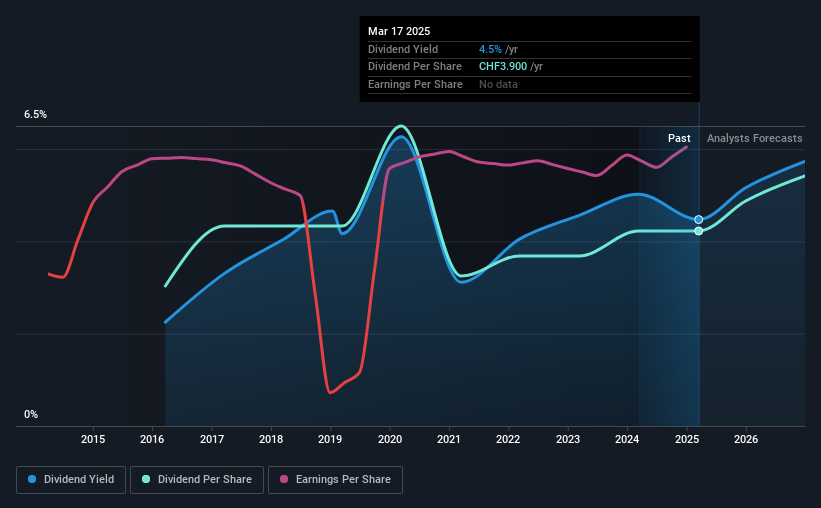Click the 6.5% y-axis label
This screenshot has height=508, width=821.
35,115
